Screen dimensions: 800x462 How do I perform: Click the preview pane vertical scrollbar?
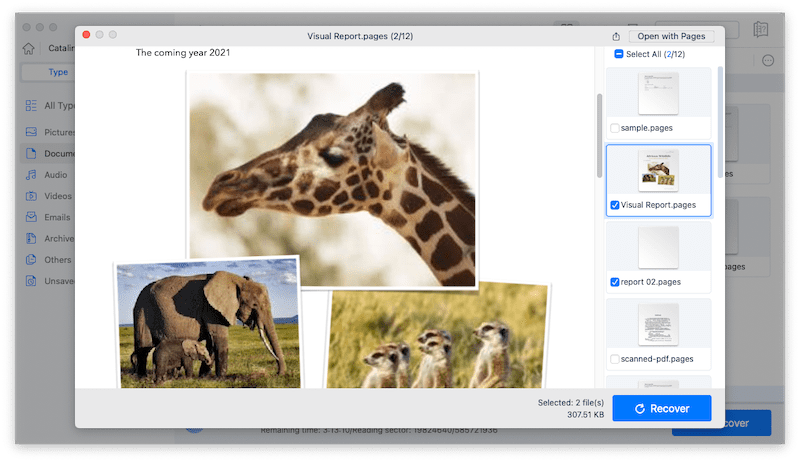pyautogui.click(x=599, y=135)
